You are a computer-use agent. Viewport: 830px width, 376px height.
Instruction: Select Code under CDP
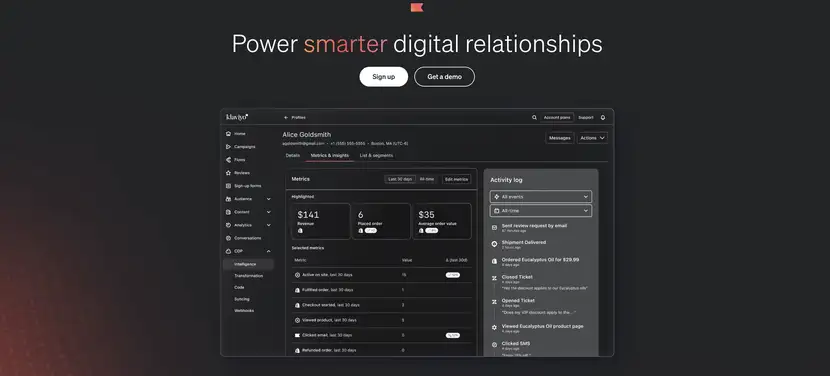(x=239, y=288)
